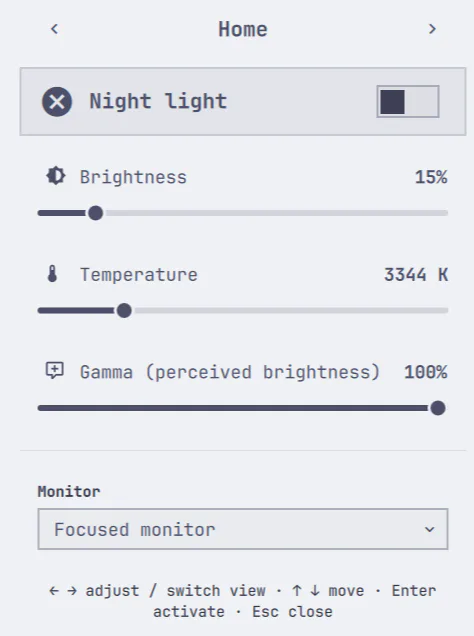Go to previous view with left chevron
This screenshot has width=474, height=636.
click(x=54, y=29)
